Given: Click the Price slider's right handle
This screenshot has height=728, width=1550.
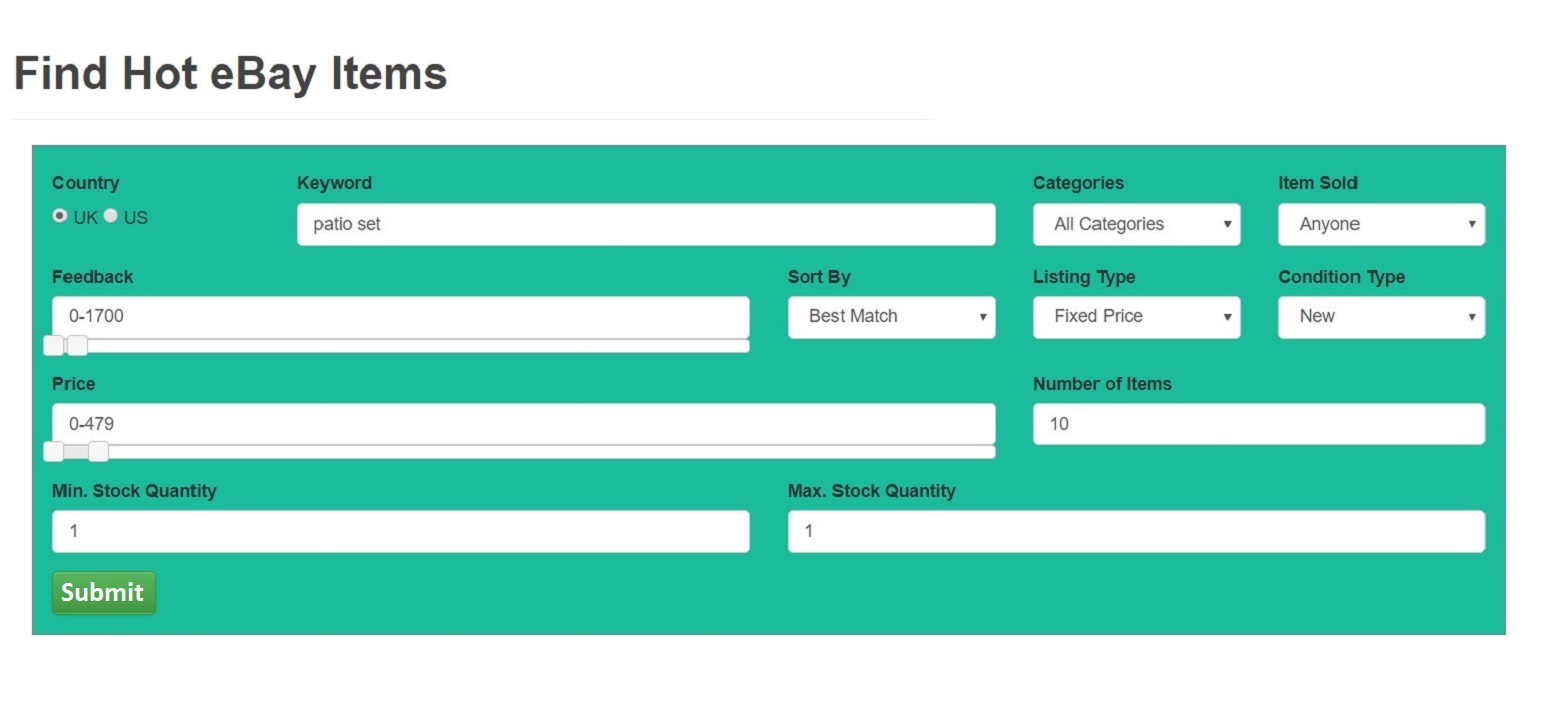Looking at the screenshot, I should coord(98,452).
